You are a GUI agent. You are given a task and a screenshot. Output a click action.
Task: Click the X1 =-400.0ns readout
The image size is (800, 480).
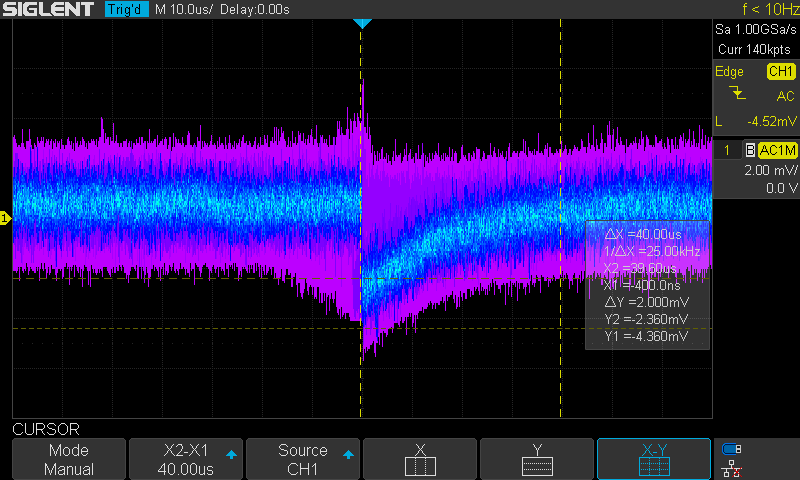[642, 285]
